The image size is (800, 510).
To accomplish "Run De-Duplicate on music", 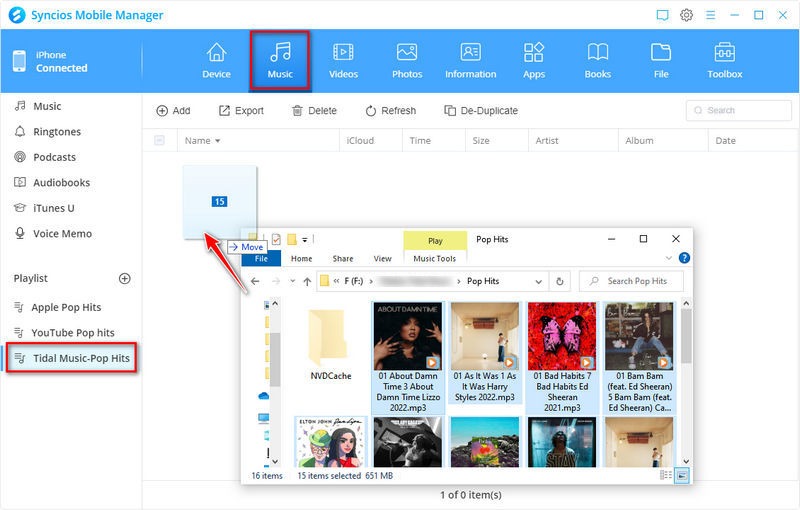I will (x=481, y=111).
